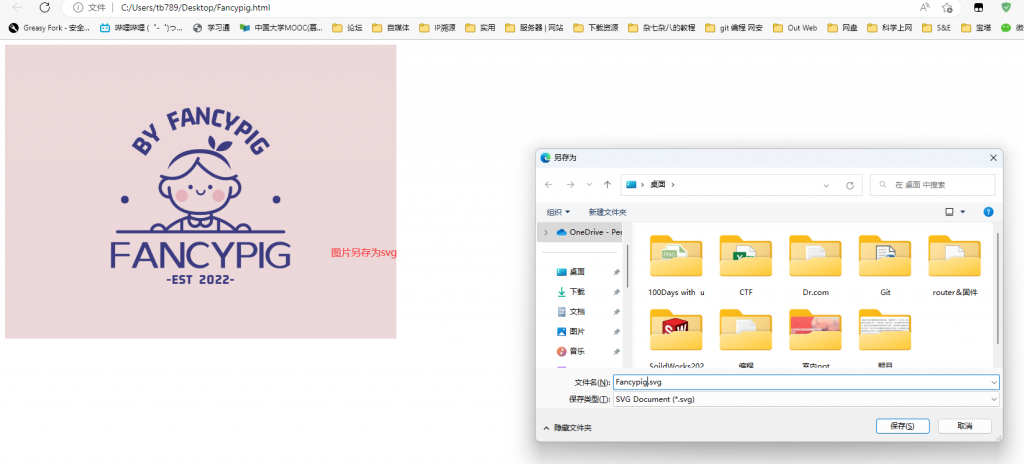Go up one folder level in dialog
Screen dimensions: 1024x464
point(607,185)
